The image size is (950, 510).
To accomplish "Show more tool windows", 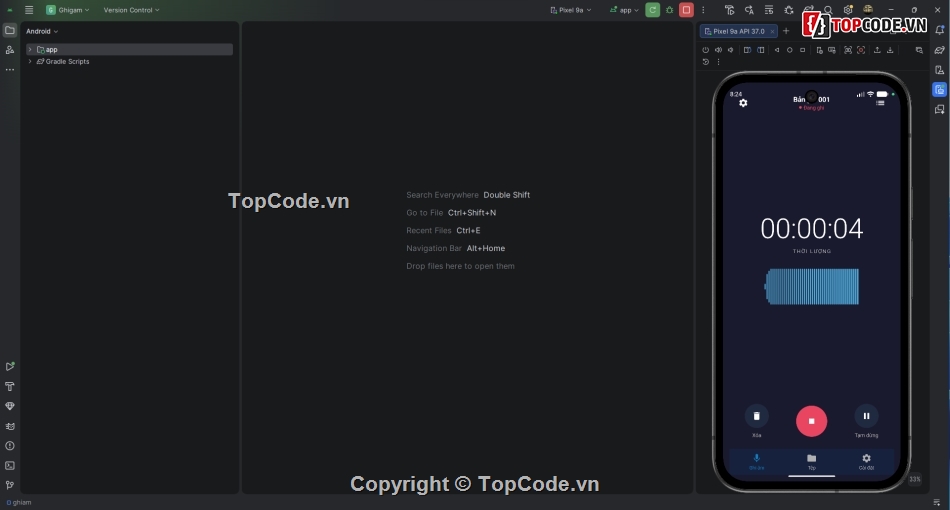I will [x=10, y=70].
